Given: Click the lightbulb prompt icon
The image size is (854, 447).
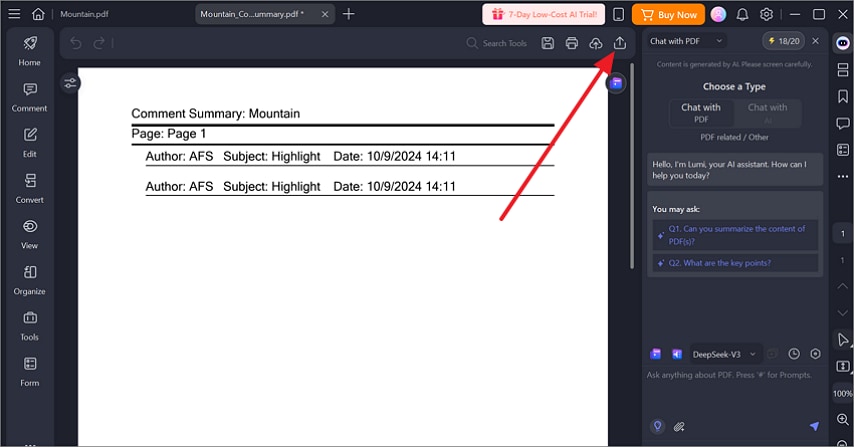Looking at the screenshot, I should (657, 426).
